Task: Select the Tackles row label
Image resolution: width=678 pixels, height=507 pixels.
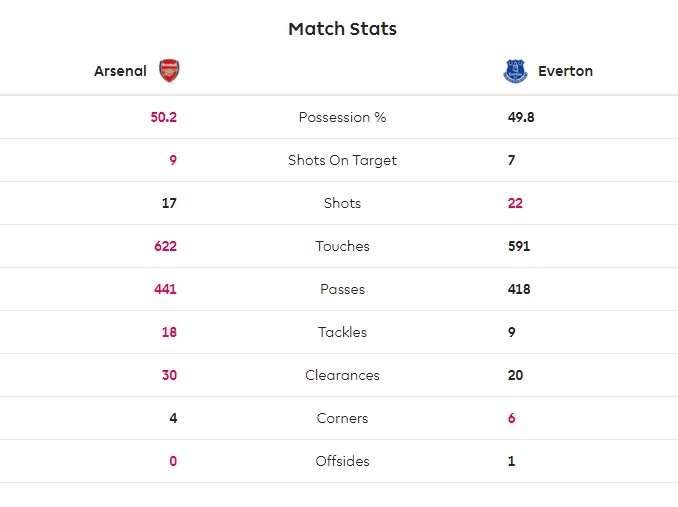Action: pos(342,332)
